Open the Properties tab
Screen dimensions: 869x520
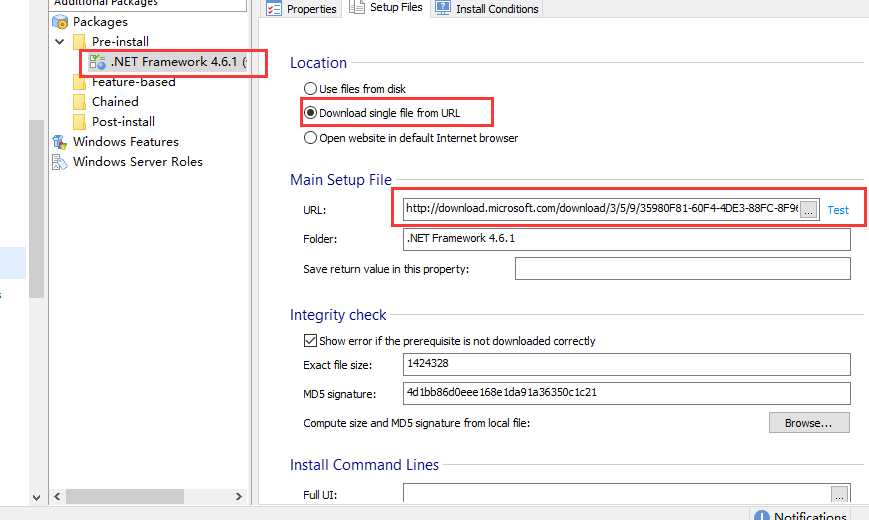click(302, 9)
